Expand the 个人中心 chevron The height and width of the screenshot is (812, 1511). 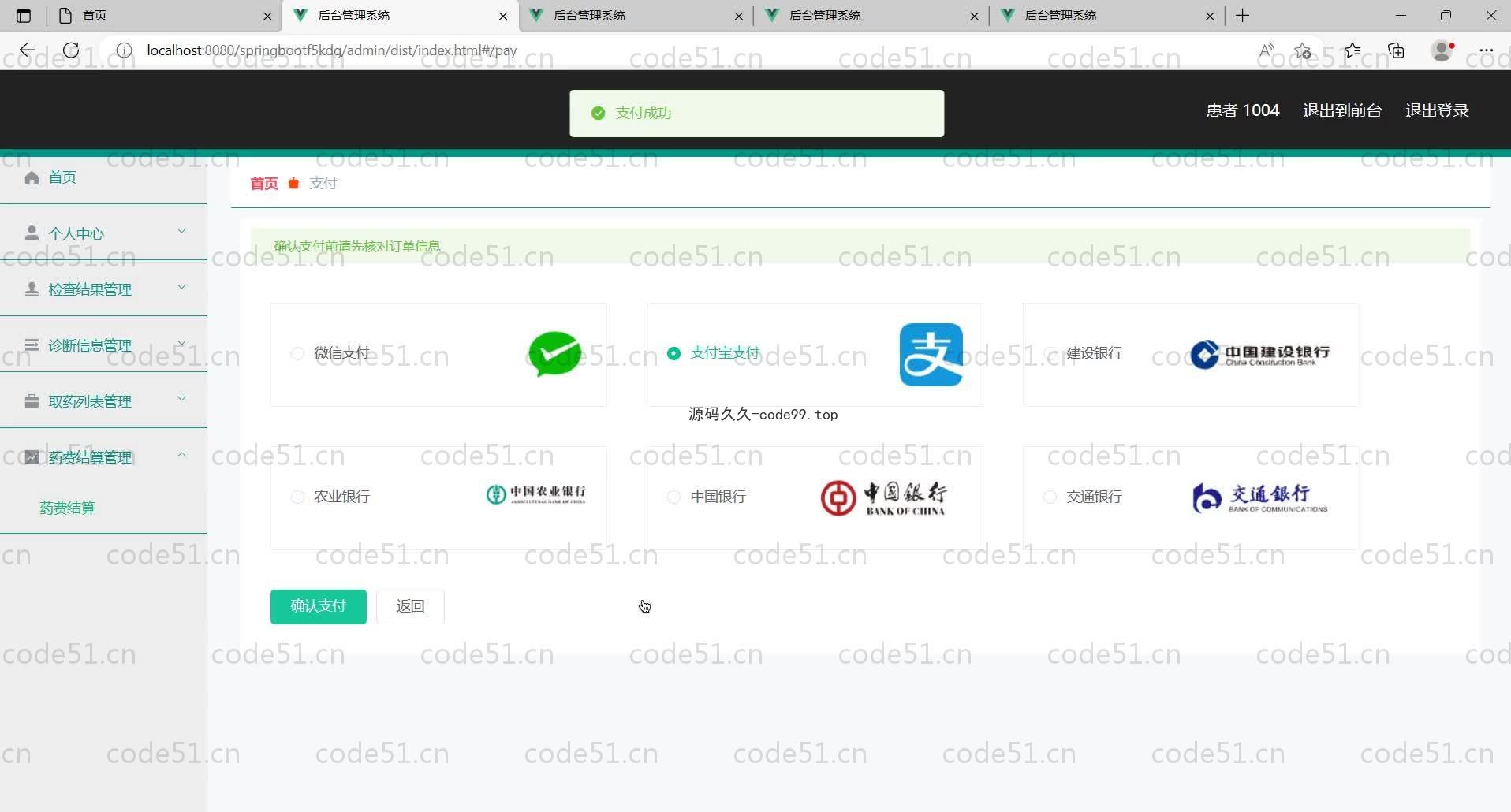point(181,231)
